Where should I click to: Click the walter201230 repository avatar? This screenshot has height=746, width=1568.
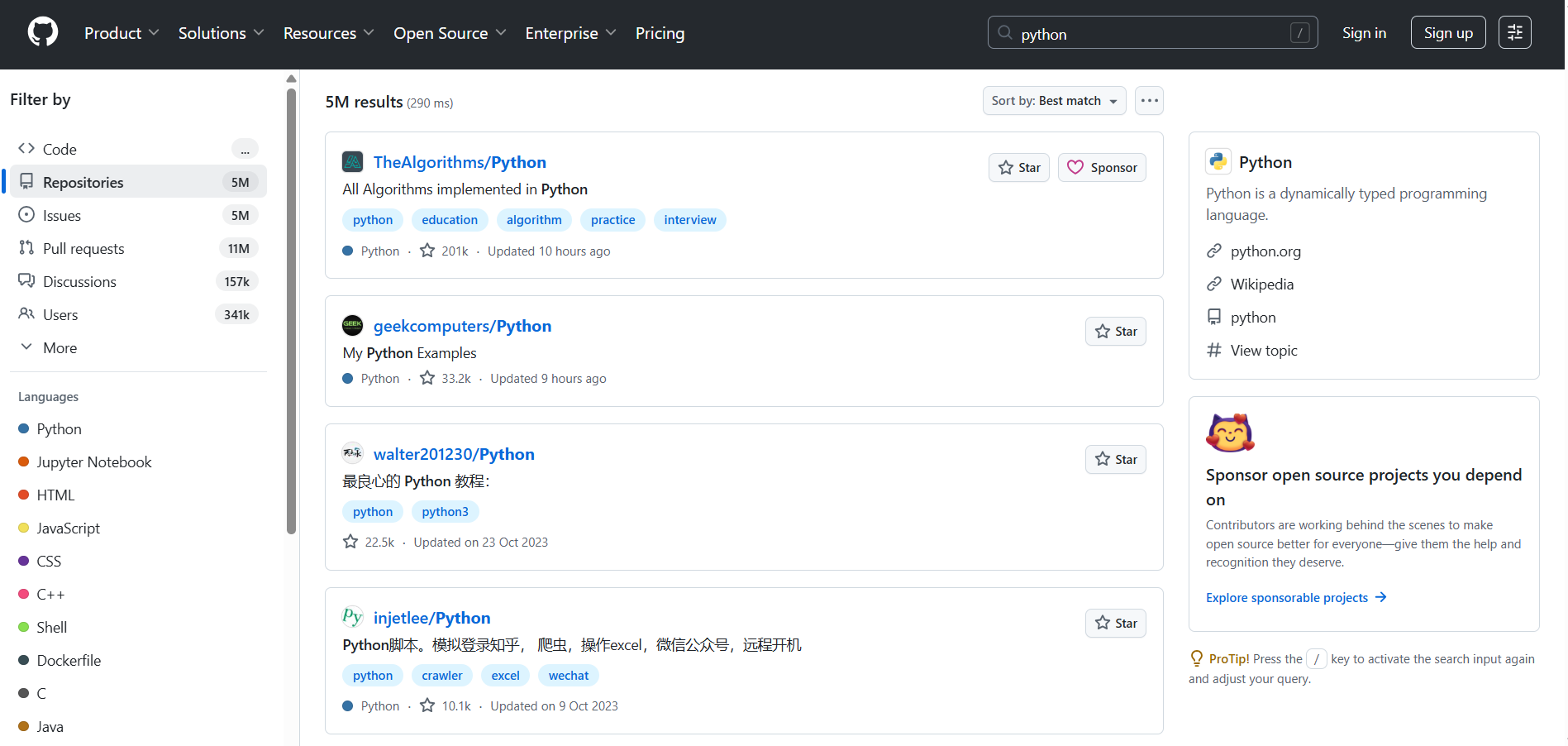pos(353,453)
